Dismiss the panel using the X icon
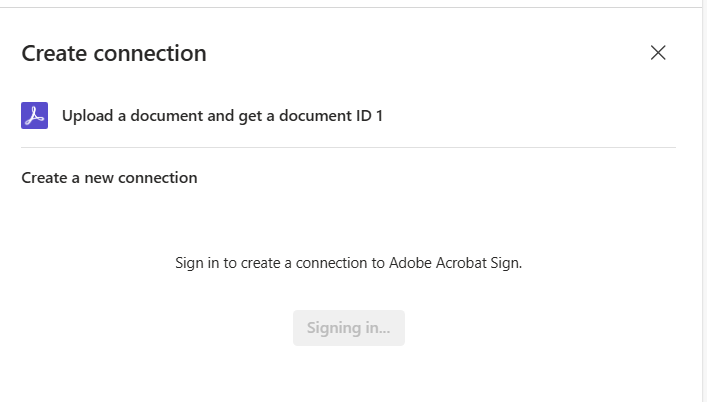The height and width of the screenshot is (402, 707). (x=658, y=53)
